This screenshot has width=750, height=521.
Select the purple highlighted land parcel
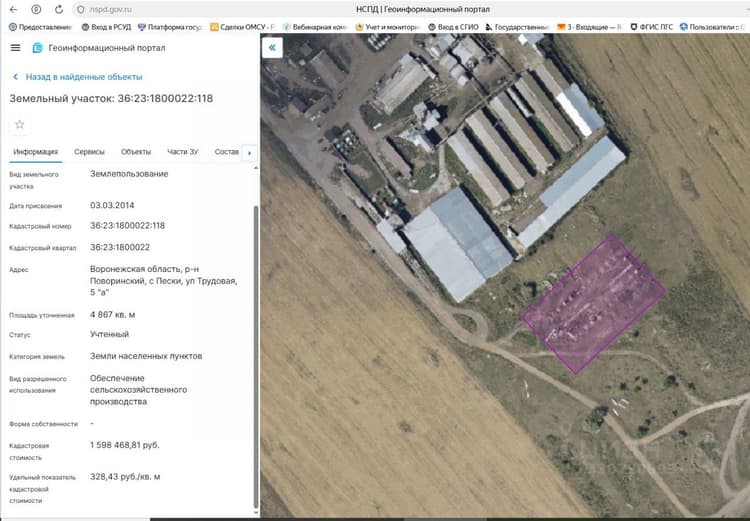pos(594,304)
